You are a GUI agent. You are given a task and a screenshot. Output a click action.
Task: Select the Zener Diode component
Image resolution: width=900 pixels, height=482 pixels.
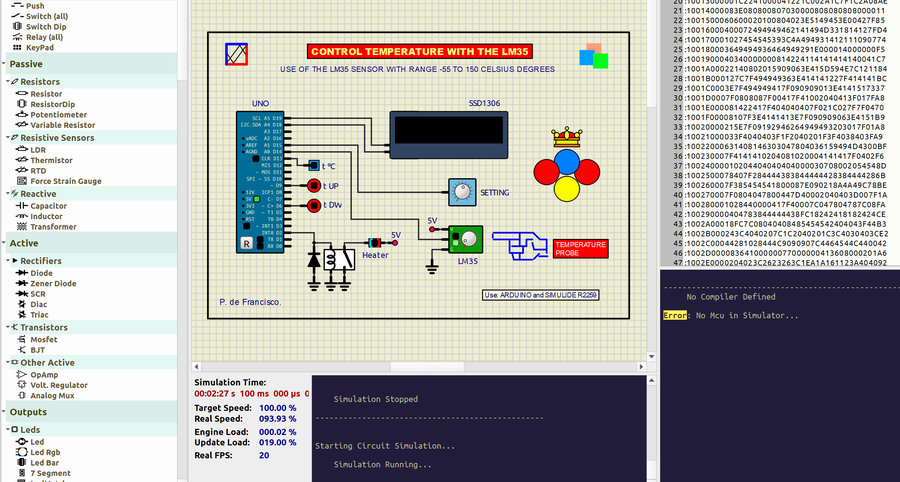point(54,283)
